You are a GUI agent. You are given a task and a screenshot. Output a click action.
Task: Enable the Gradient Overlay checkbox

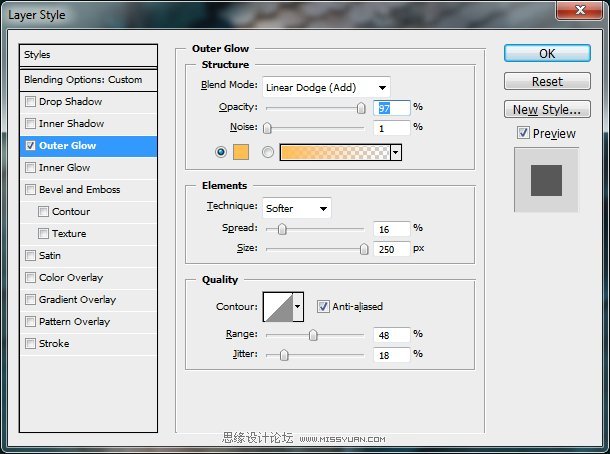click(30, 300)
